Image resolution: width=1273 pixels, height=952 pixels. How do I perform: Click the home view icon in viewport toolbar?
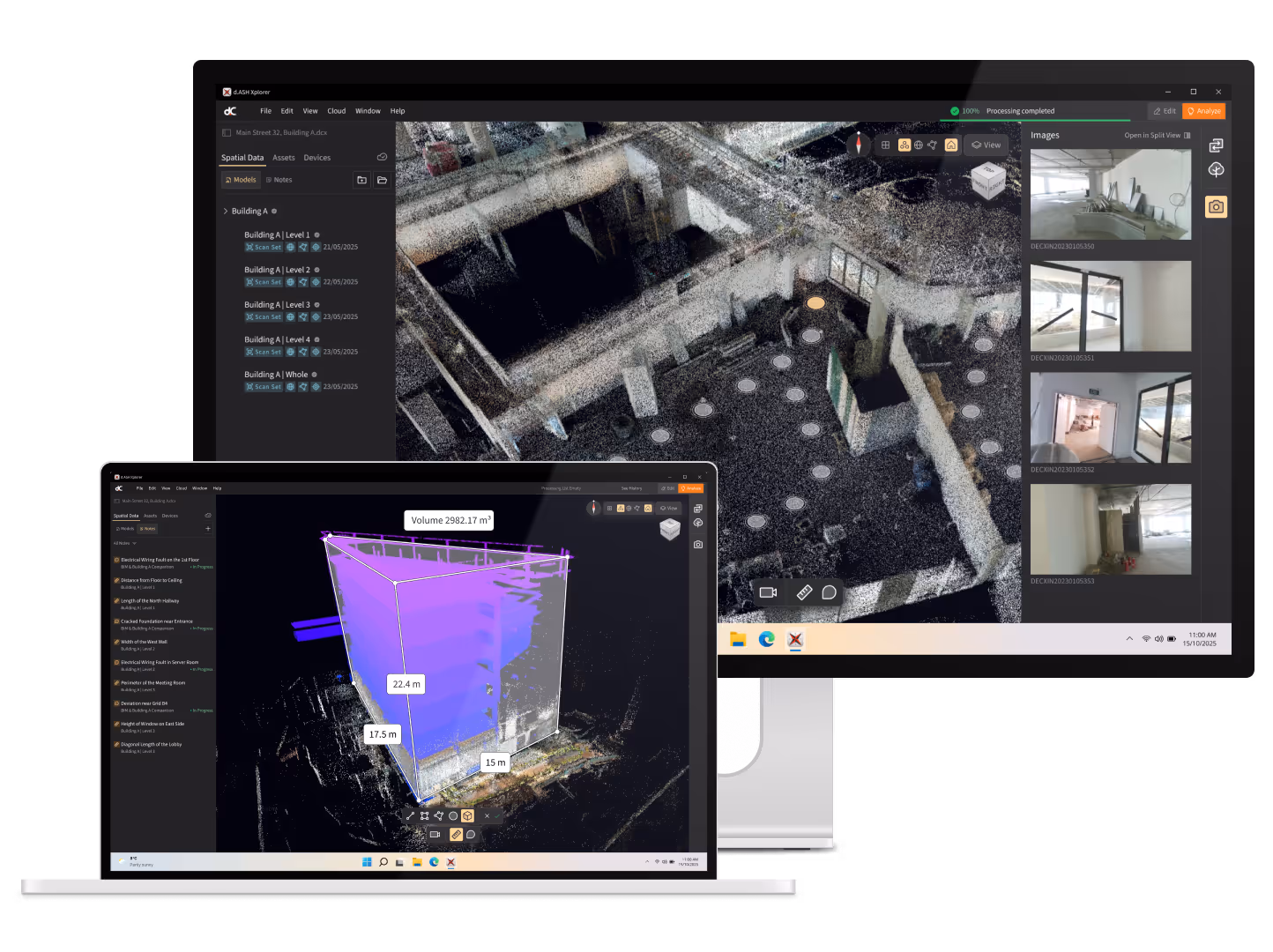click(x=951, y=145)
